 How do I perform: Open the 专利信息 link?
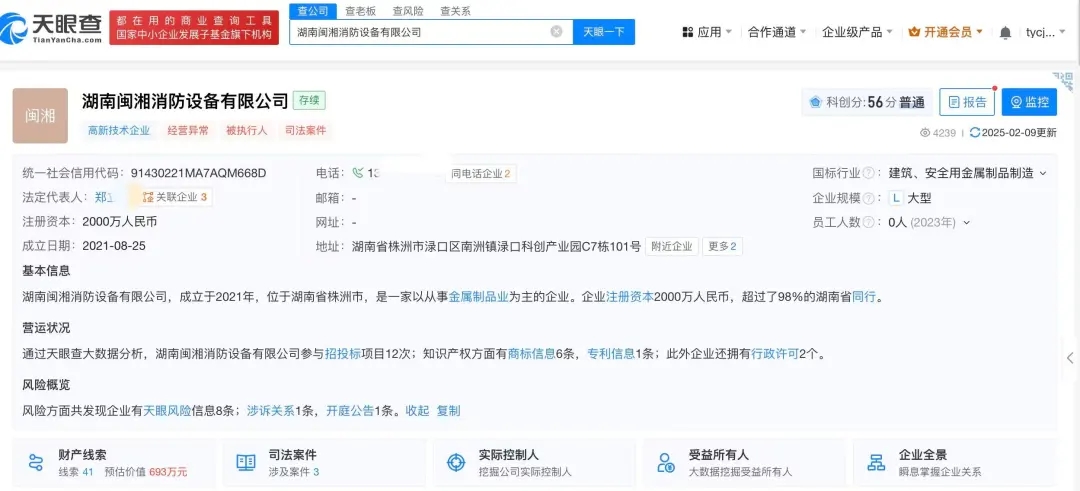(x=610, y=354)
